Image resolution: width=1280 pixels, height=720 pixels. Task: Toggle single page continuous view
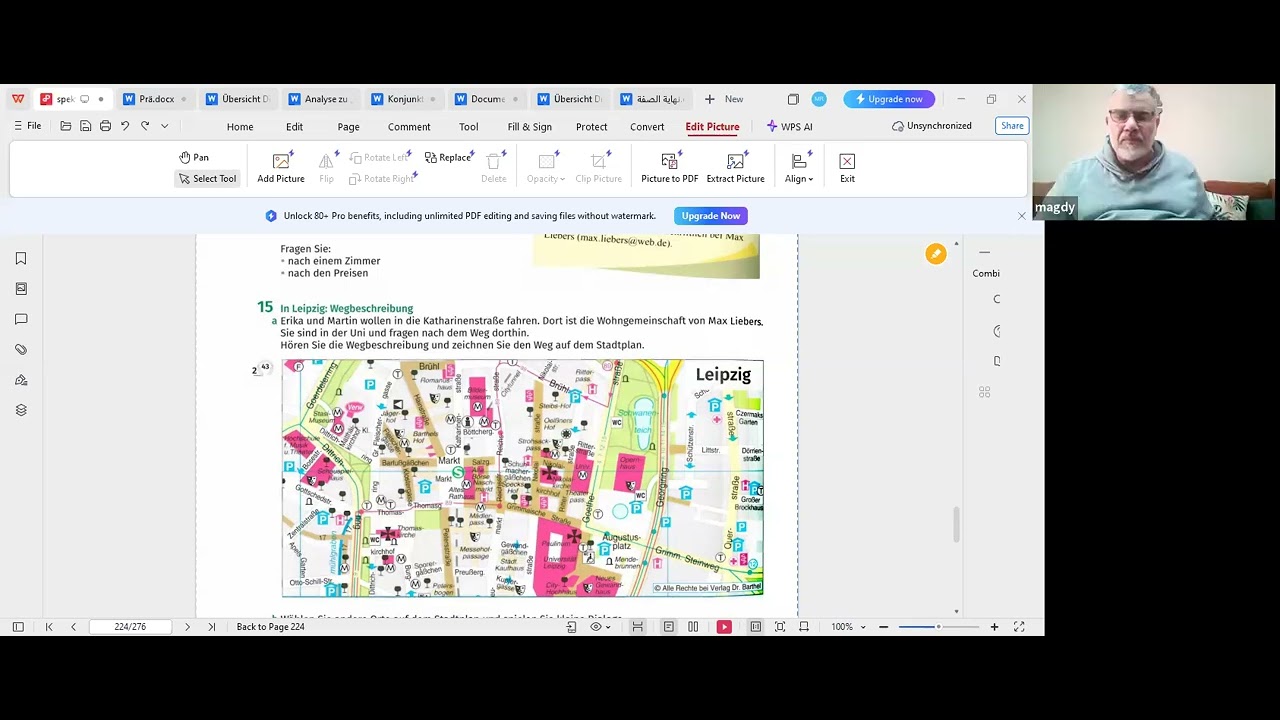(668, 627)
